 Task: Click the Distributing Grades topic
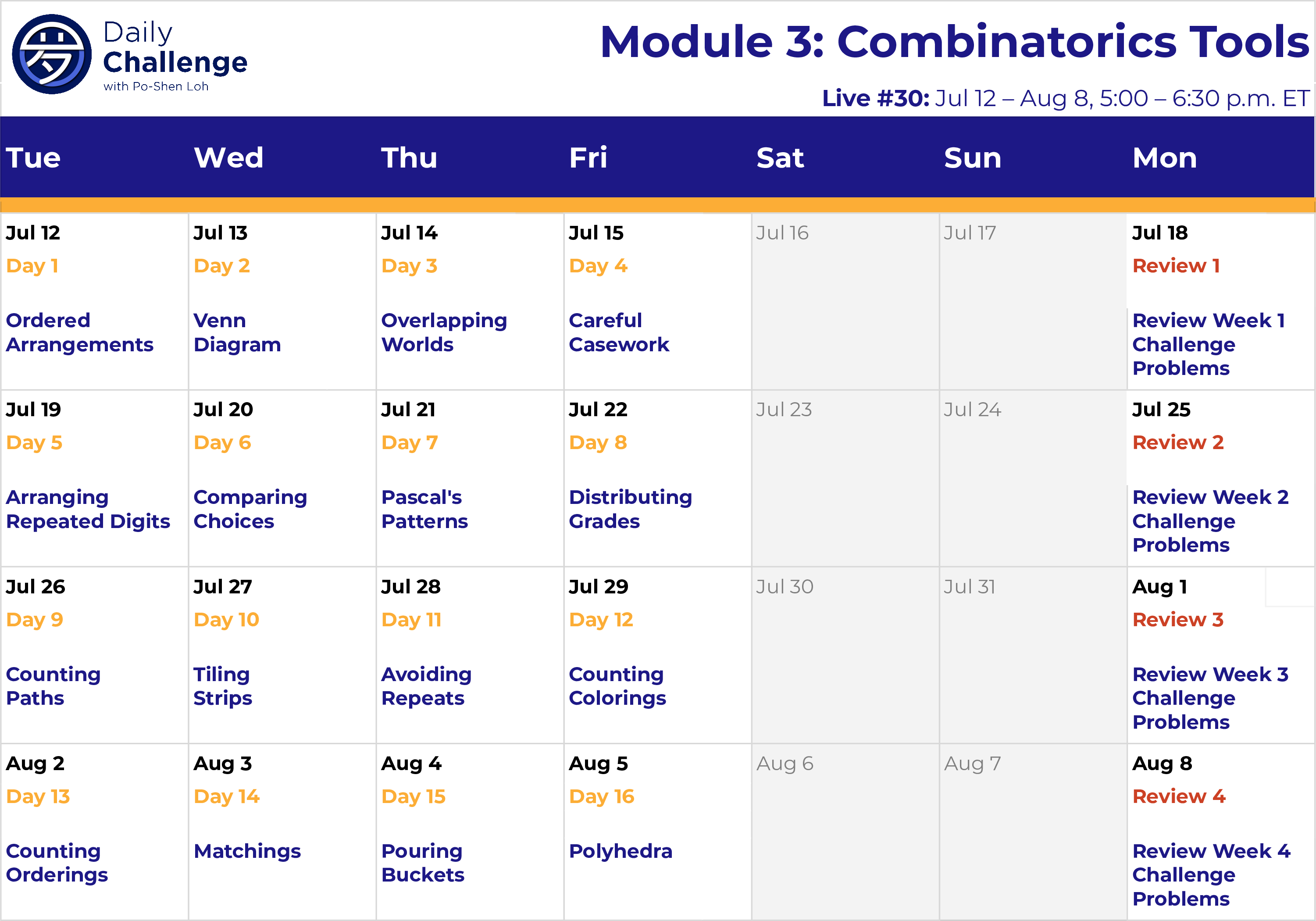(630, 509)
